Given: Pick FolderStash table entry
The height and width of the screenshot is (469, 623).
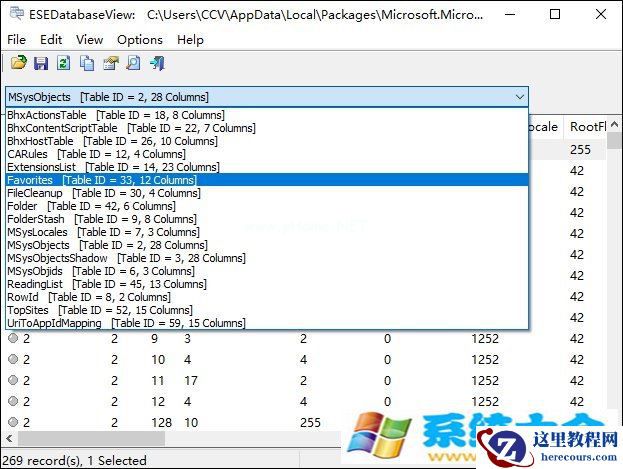Looking at the screenshot, I should (267, 219).
